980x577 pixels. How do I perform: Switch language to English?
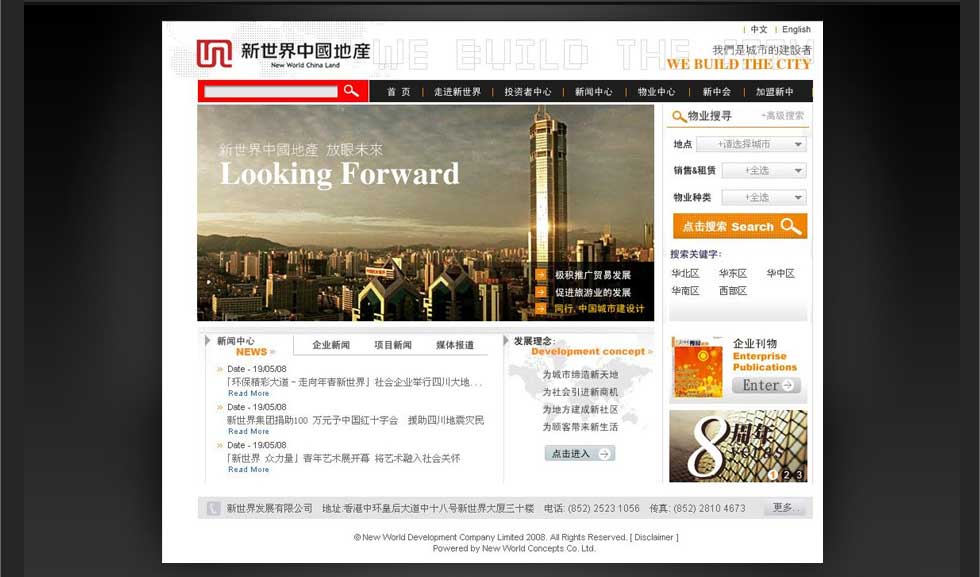[x=796, y=29]
